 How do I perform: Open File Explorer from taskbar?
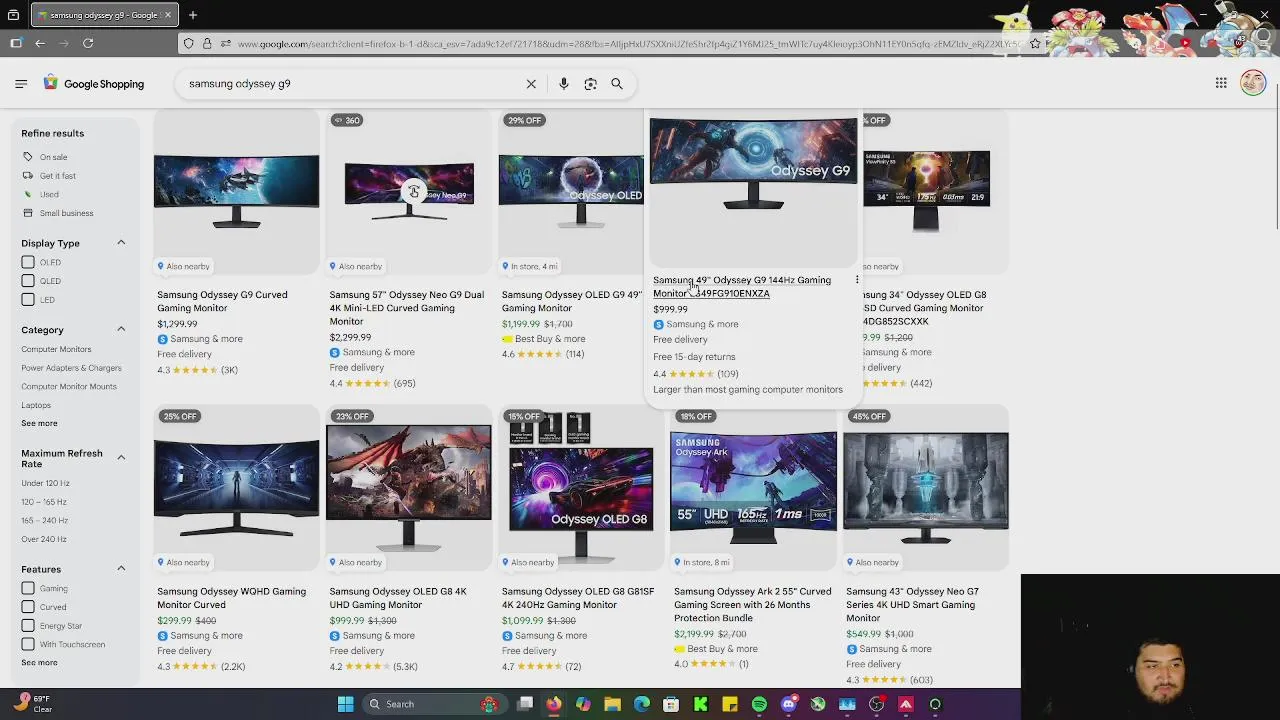tap(612, 704)
